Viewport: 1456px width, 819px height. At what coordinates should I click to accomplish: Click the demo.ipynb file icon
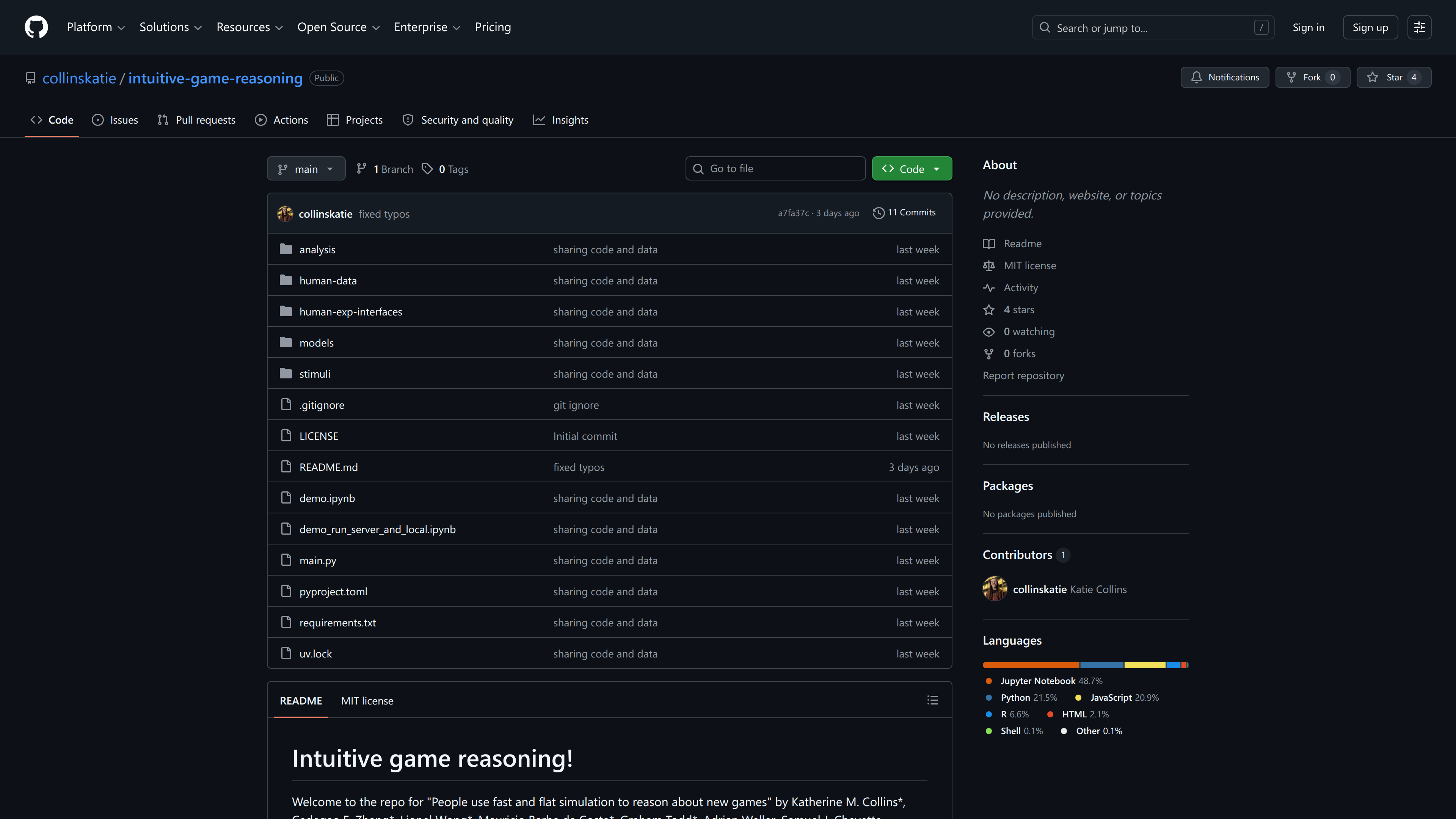286,498
